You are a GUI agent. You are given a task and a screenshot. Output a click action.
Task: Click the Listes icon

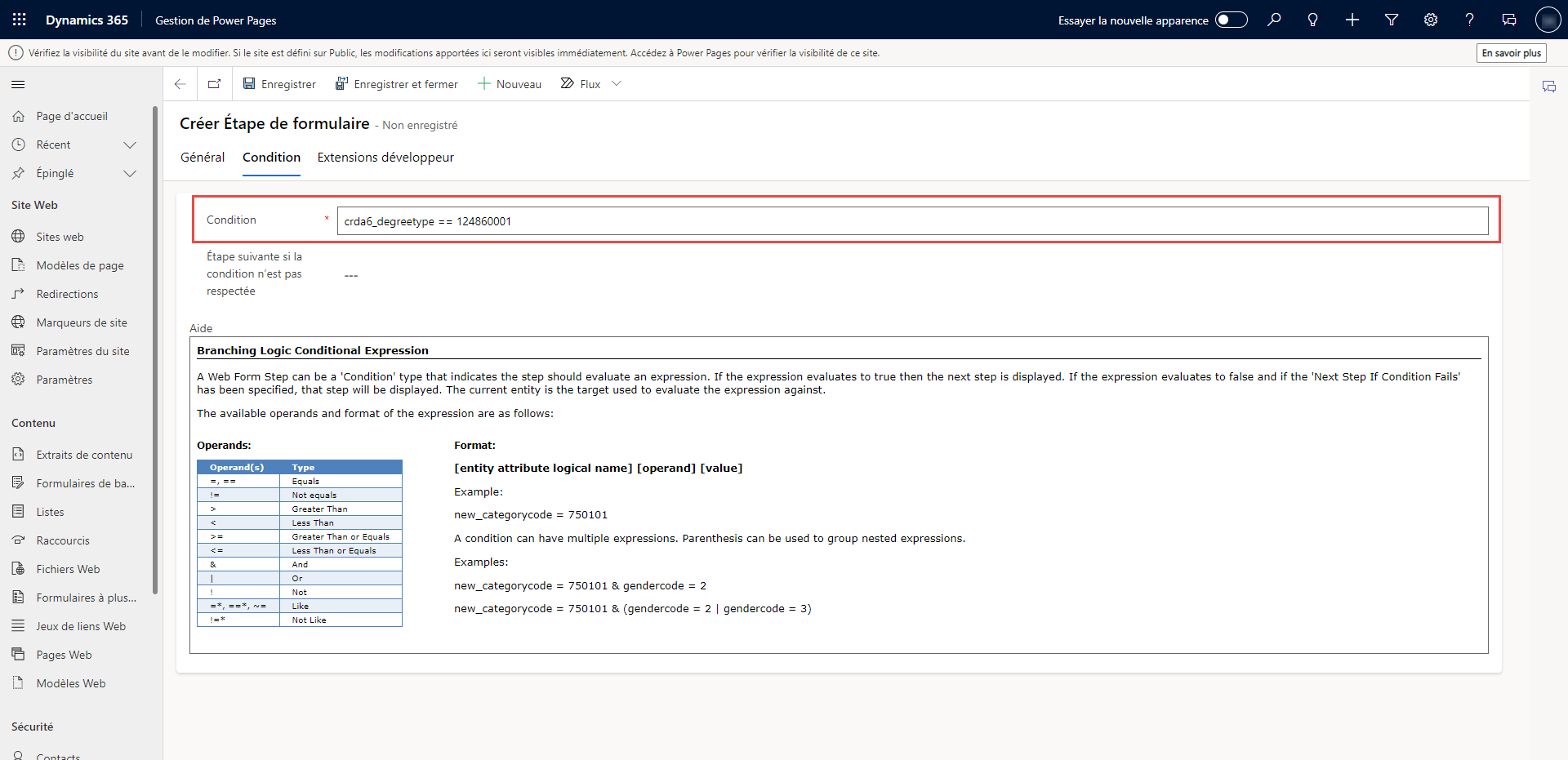19,512
